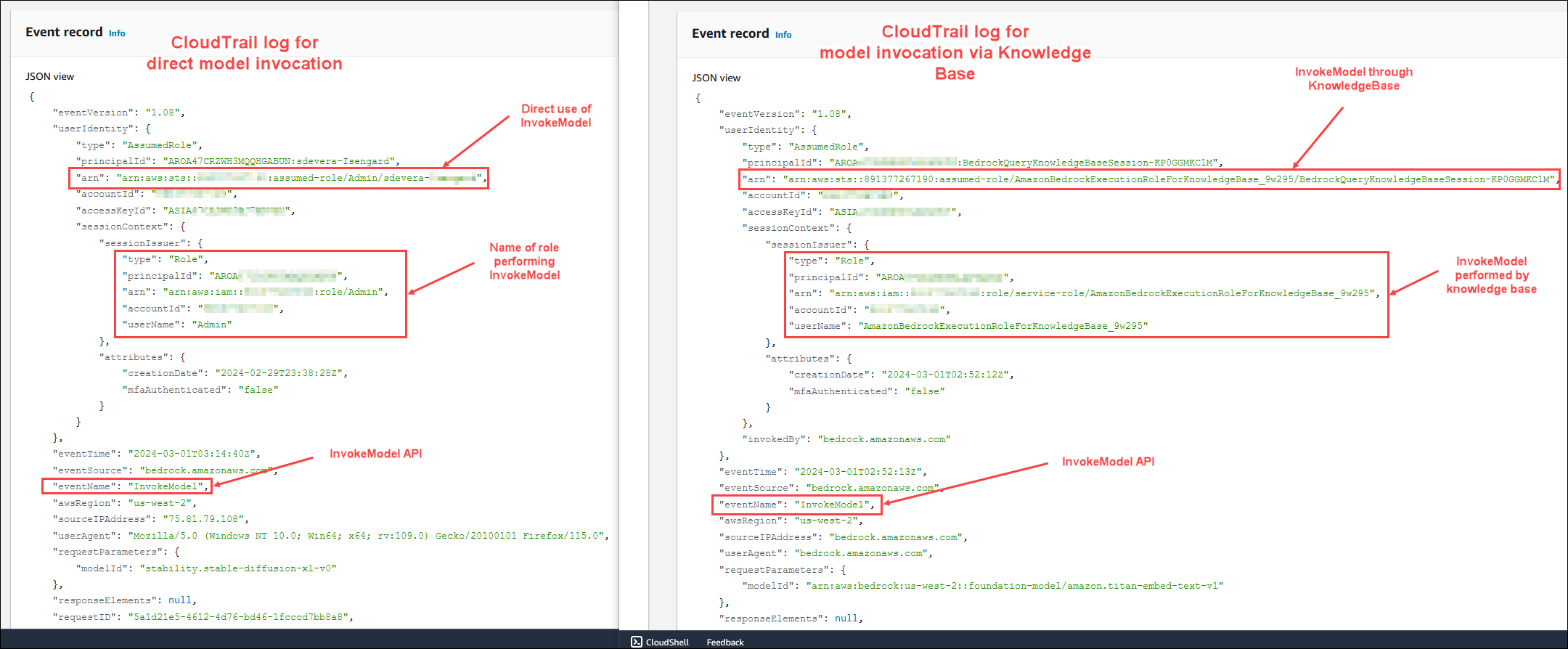Click mfaAuthenticated "false" in right log
Image resolution: width=1568 pixels, height=649 pixels.
pyautogui.click(x=925, y=391)
